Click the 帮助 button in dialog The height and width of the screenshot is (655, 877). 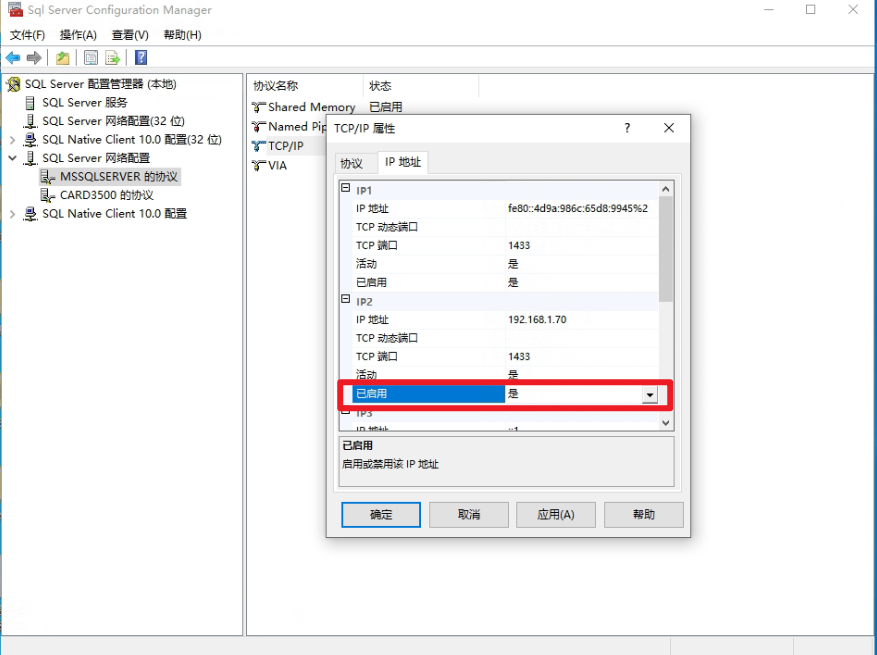[x=644, y=515]
